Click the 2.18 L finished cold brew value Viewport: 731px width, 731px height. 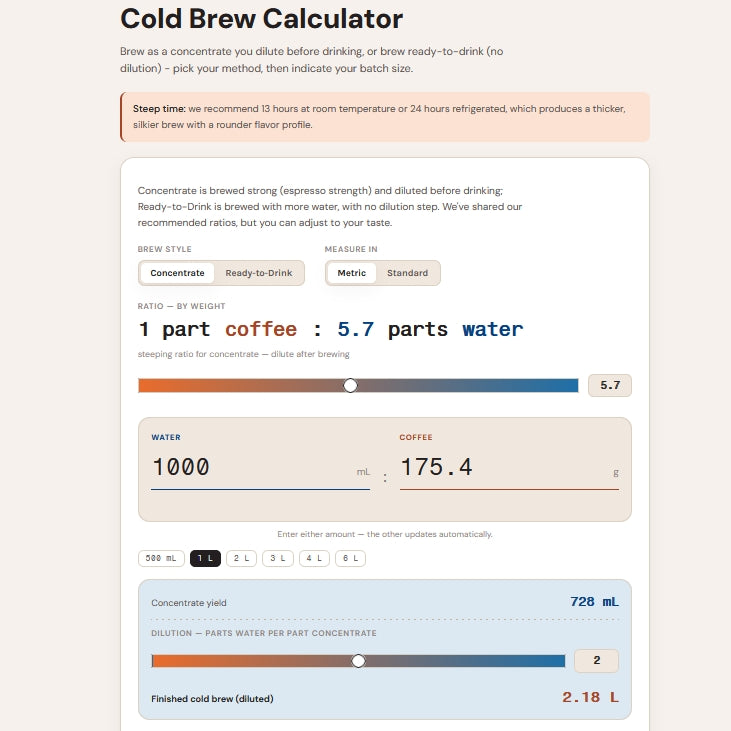pyautogui.click(x=591, y=697)
